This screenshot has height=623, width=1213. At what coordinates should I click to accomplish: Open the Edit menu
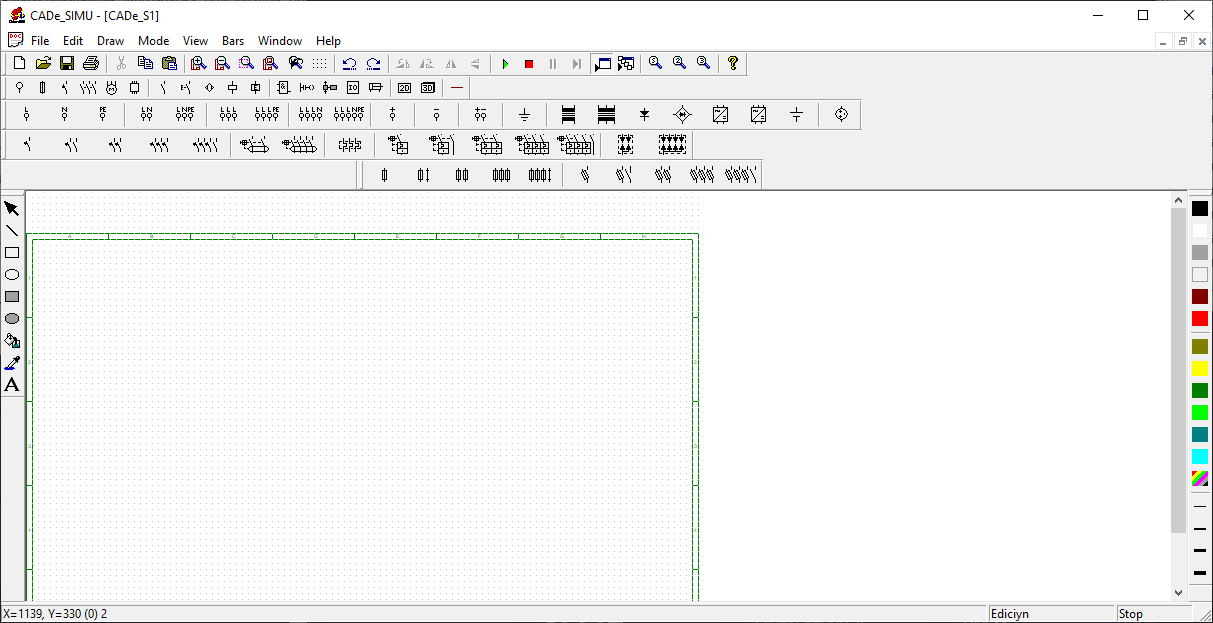click(73, 41)
